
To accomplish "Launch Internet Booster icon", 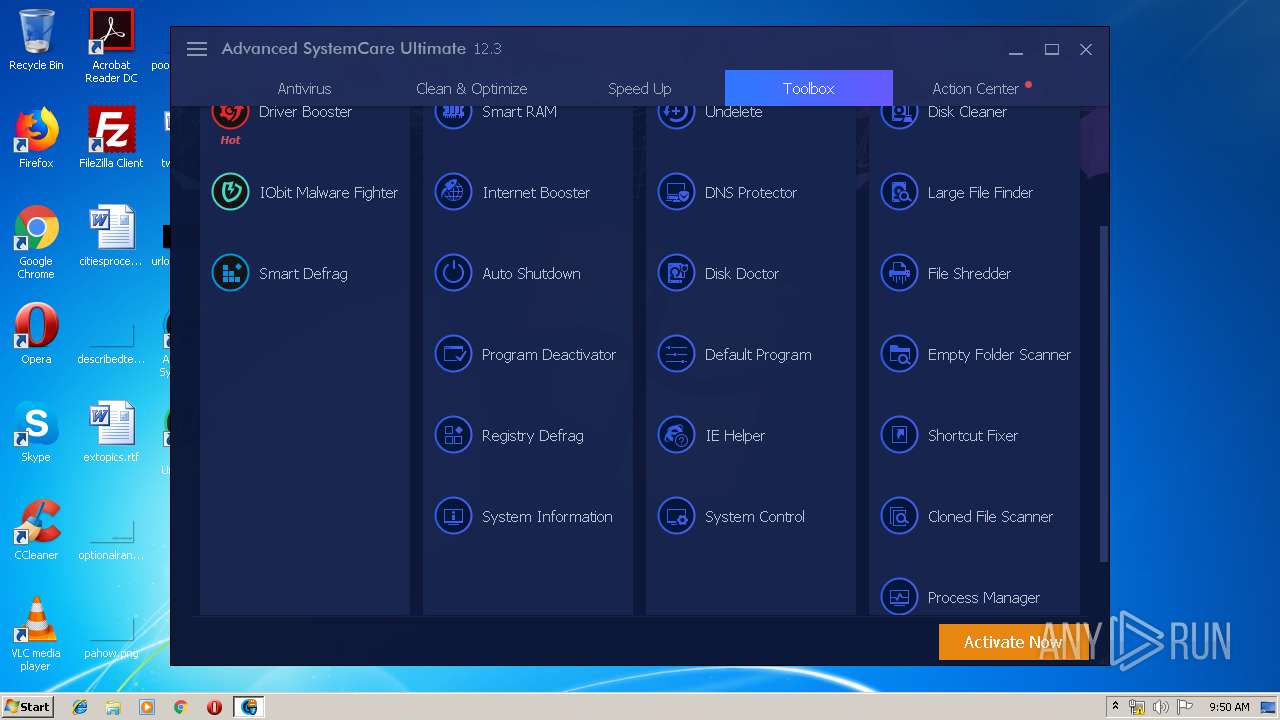I will [453, 192].
